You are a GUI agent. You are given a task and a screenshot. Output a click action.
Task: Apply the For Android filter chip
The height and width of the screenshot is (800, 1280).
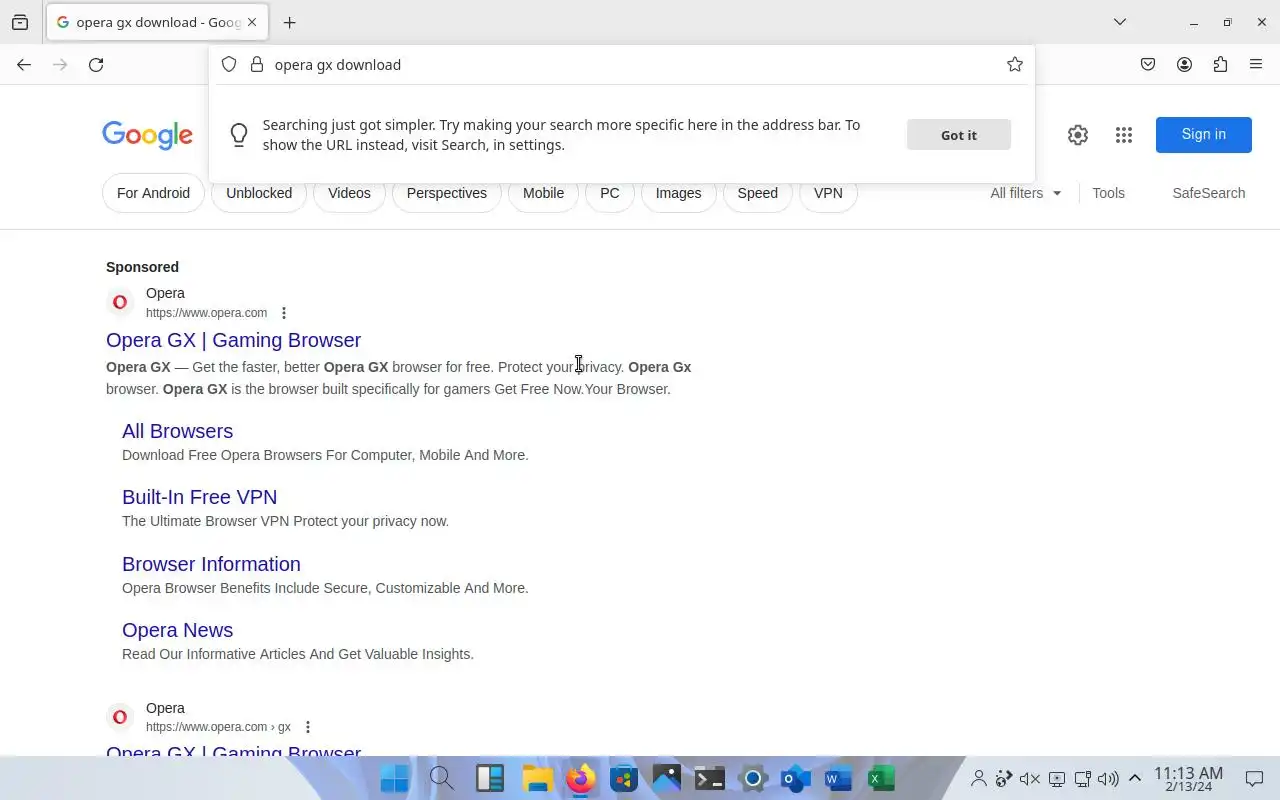[153, 193]
